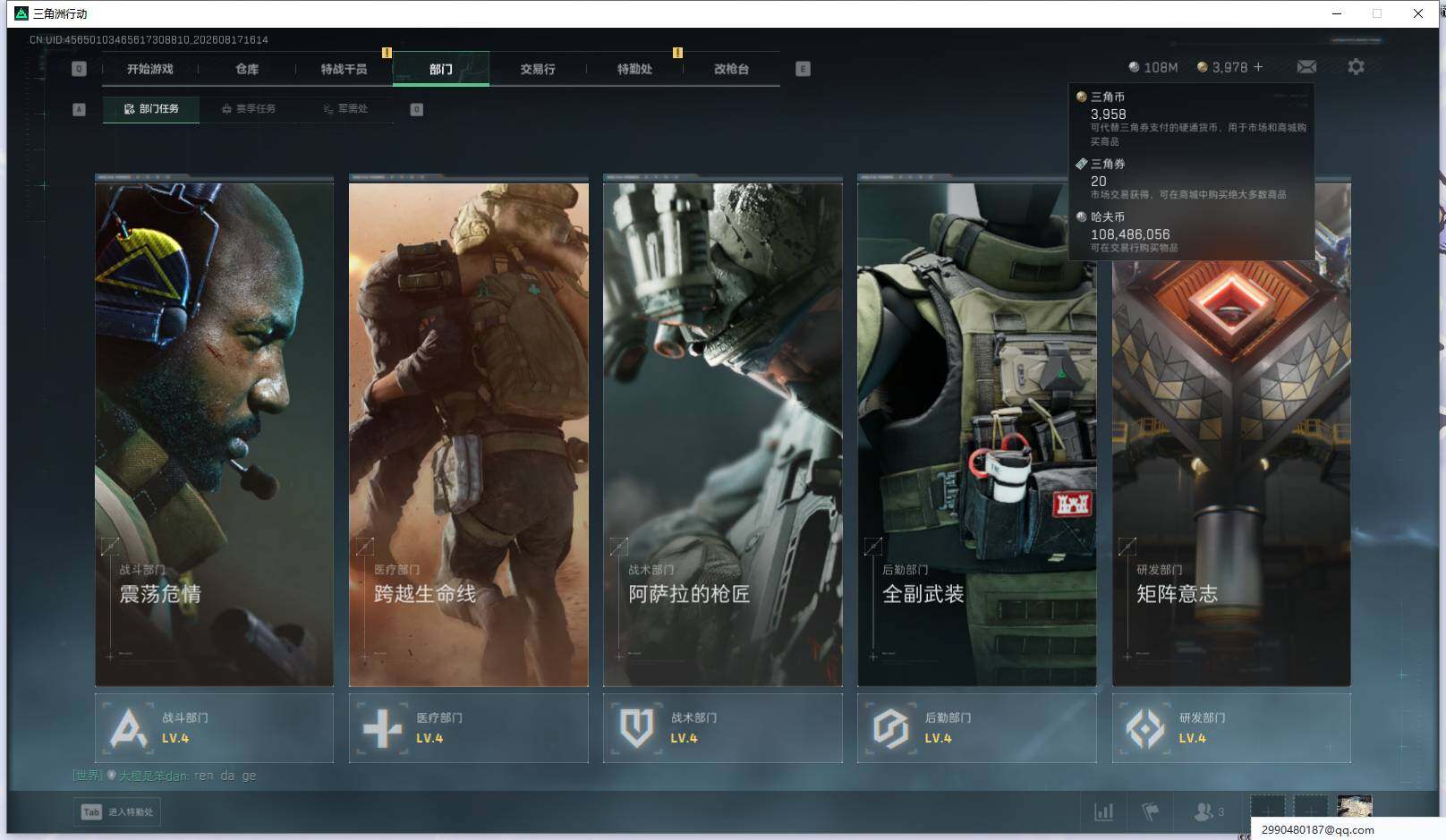This screenshot has width=1446, height=840.
Task: Open the 特战干员 tab
Action: (344, 69)
